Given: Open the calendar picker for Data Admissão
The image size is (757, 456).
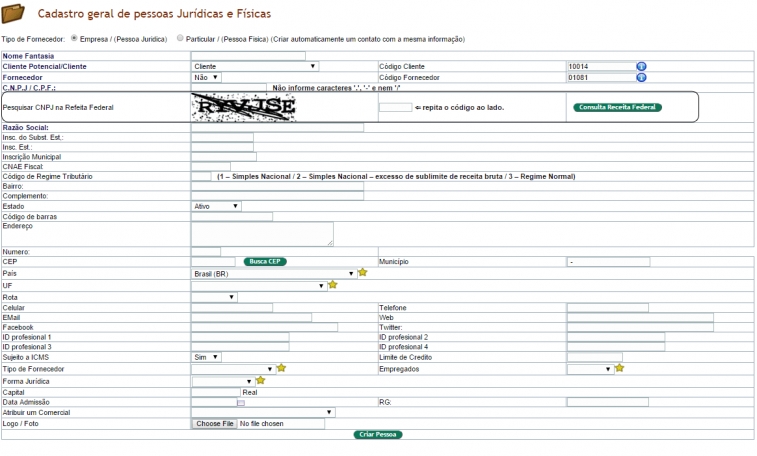Looking at the screenshot, I should pos(241,402).
